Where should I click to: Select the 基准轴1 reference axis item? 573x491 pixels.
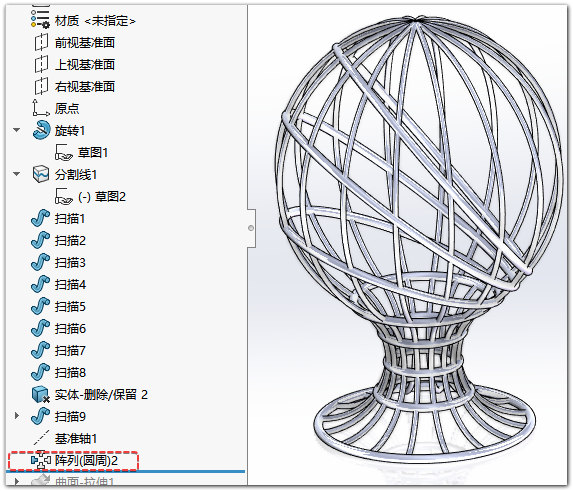point(76,438)
